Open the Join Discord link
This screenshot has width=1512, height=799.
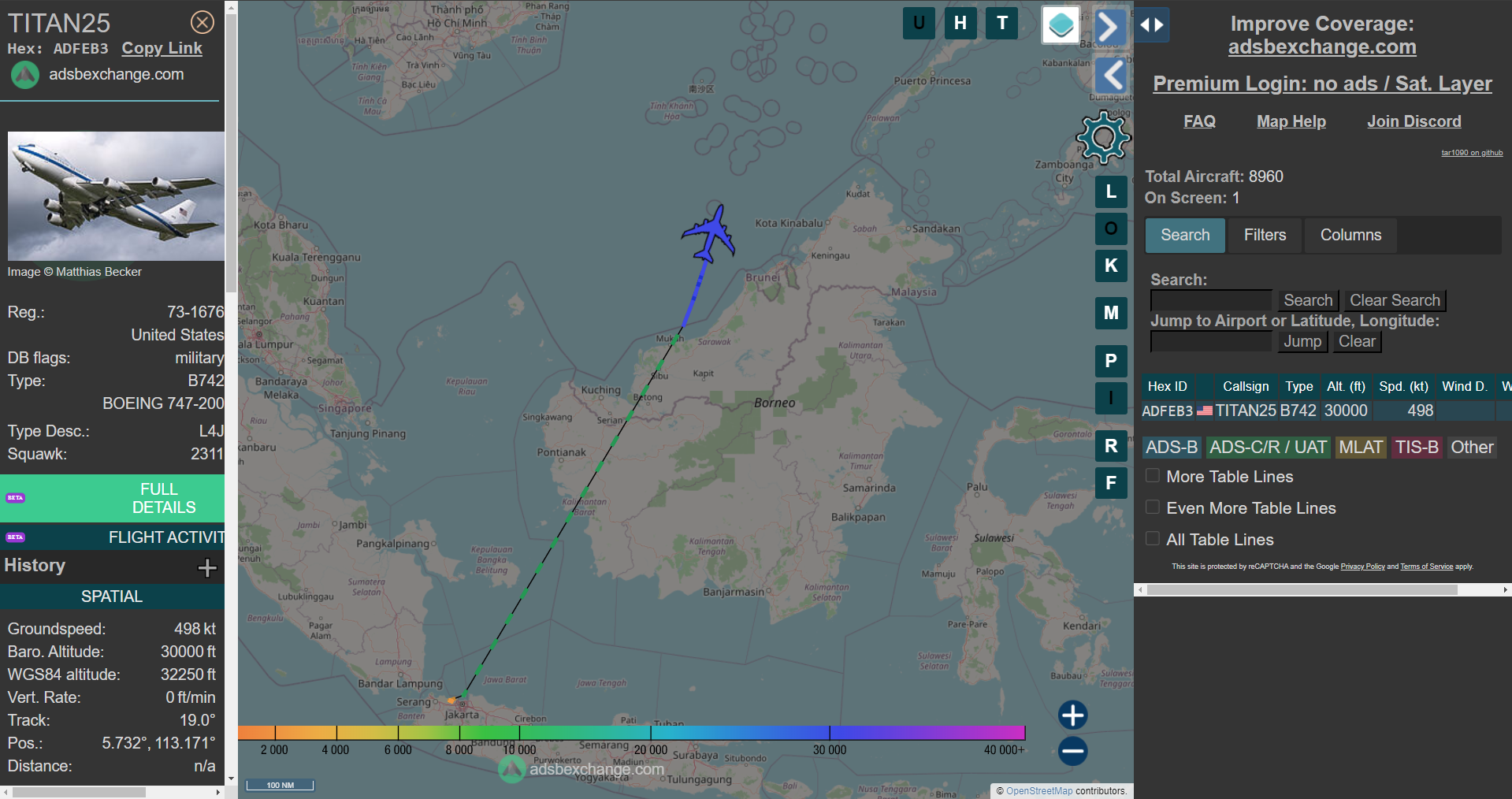pos(1414,121)
